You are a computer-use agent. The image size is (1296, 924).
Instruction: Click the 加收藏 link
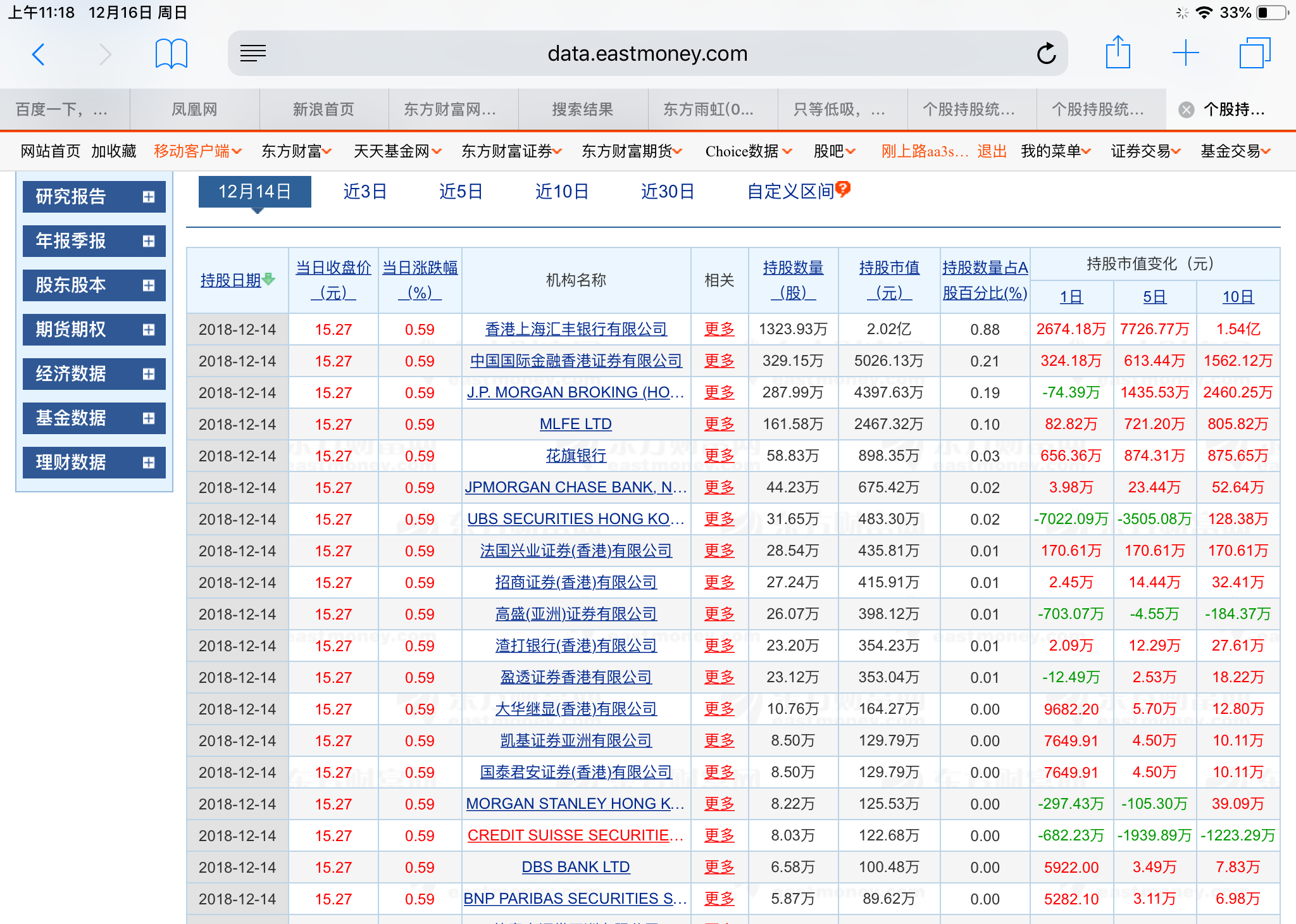[114, 151]
